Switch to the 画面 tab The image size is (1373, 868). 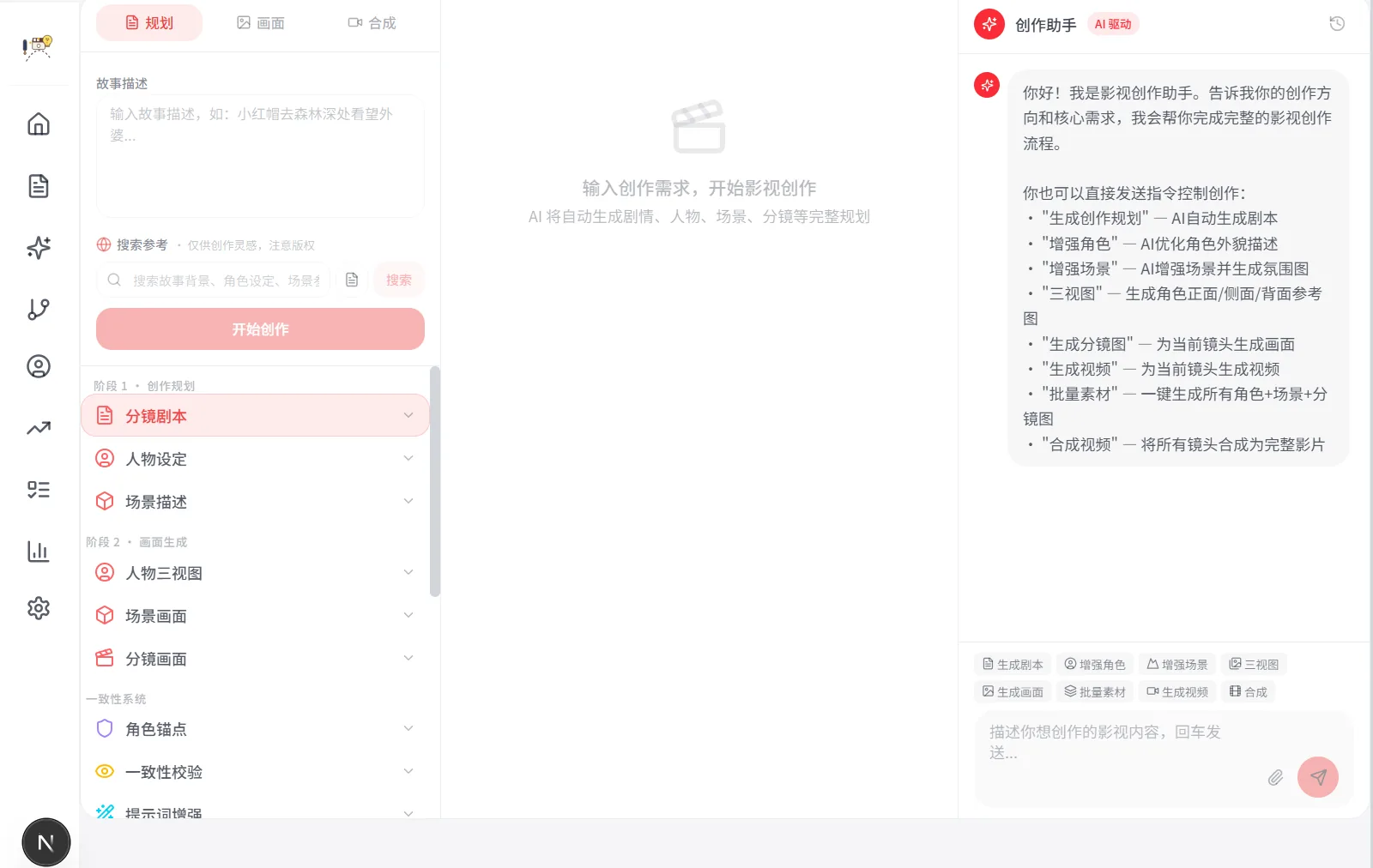click(x=261, y=23)
